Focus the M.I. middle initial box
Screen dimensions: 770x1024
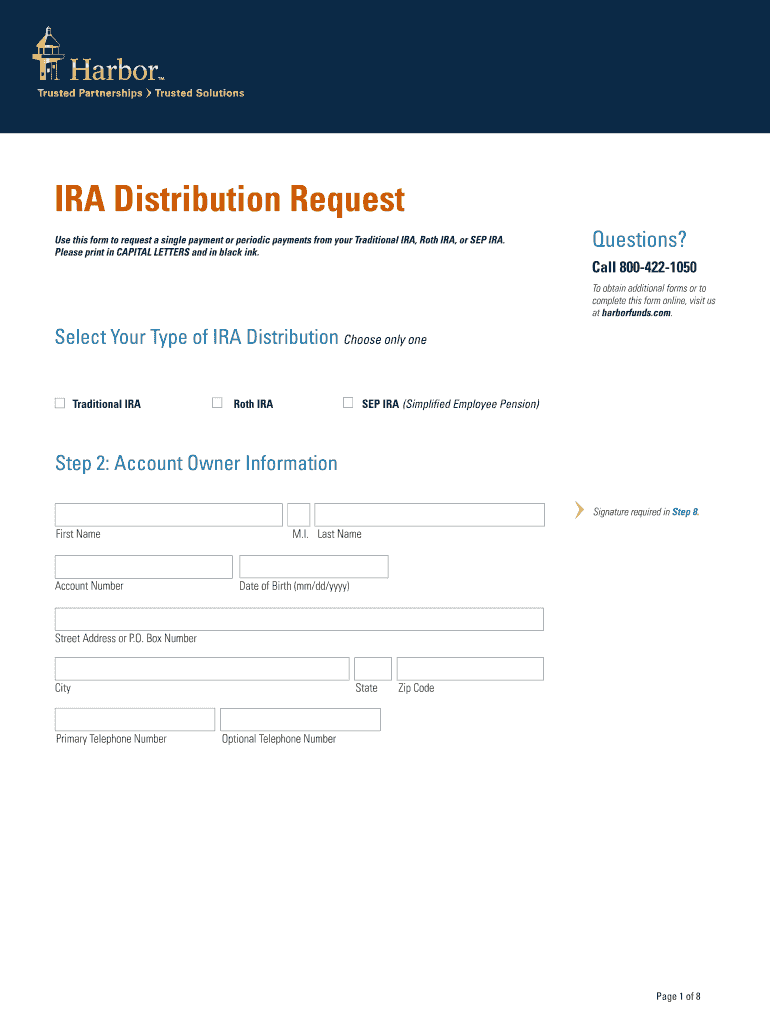[298, 515]
